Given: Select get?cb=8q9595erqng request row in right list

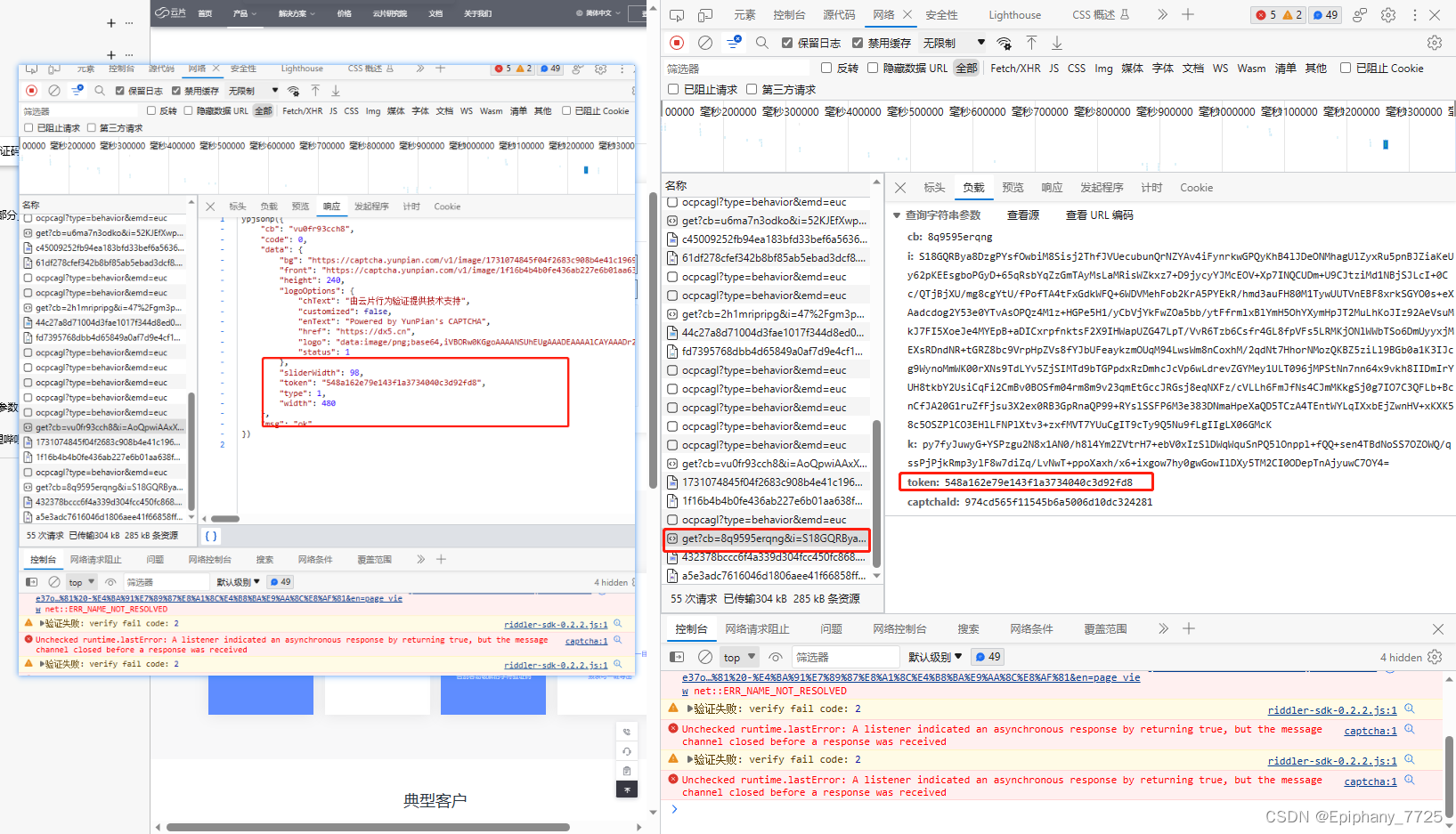Looking at the screenshot, I should point(766,538).
